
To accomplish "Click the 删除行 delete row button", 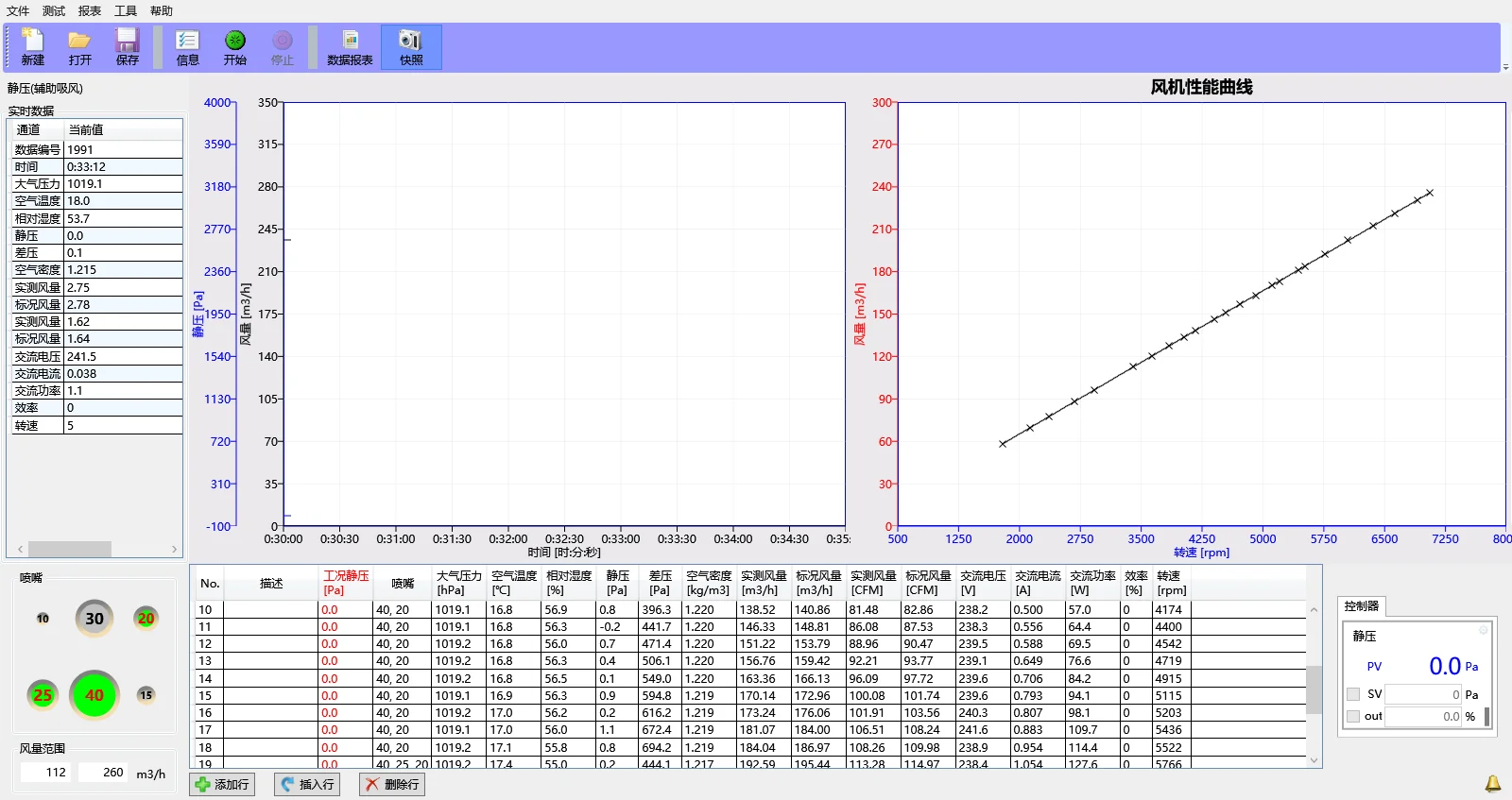I will 392,784.
